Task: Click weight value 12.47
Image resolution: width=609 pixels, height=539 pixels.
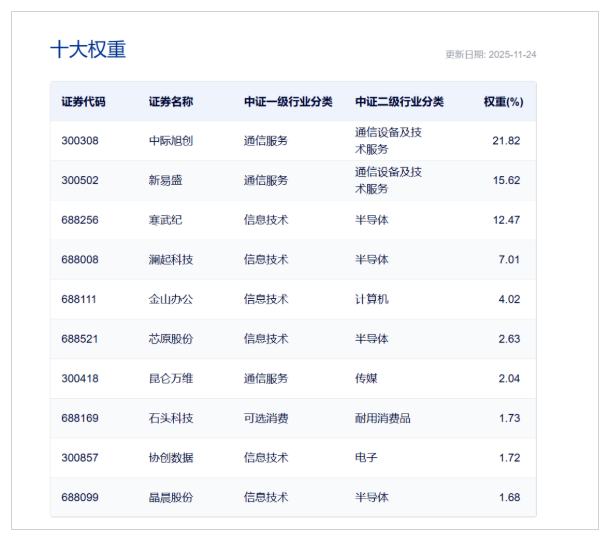Action: (x=506, y=220)
